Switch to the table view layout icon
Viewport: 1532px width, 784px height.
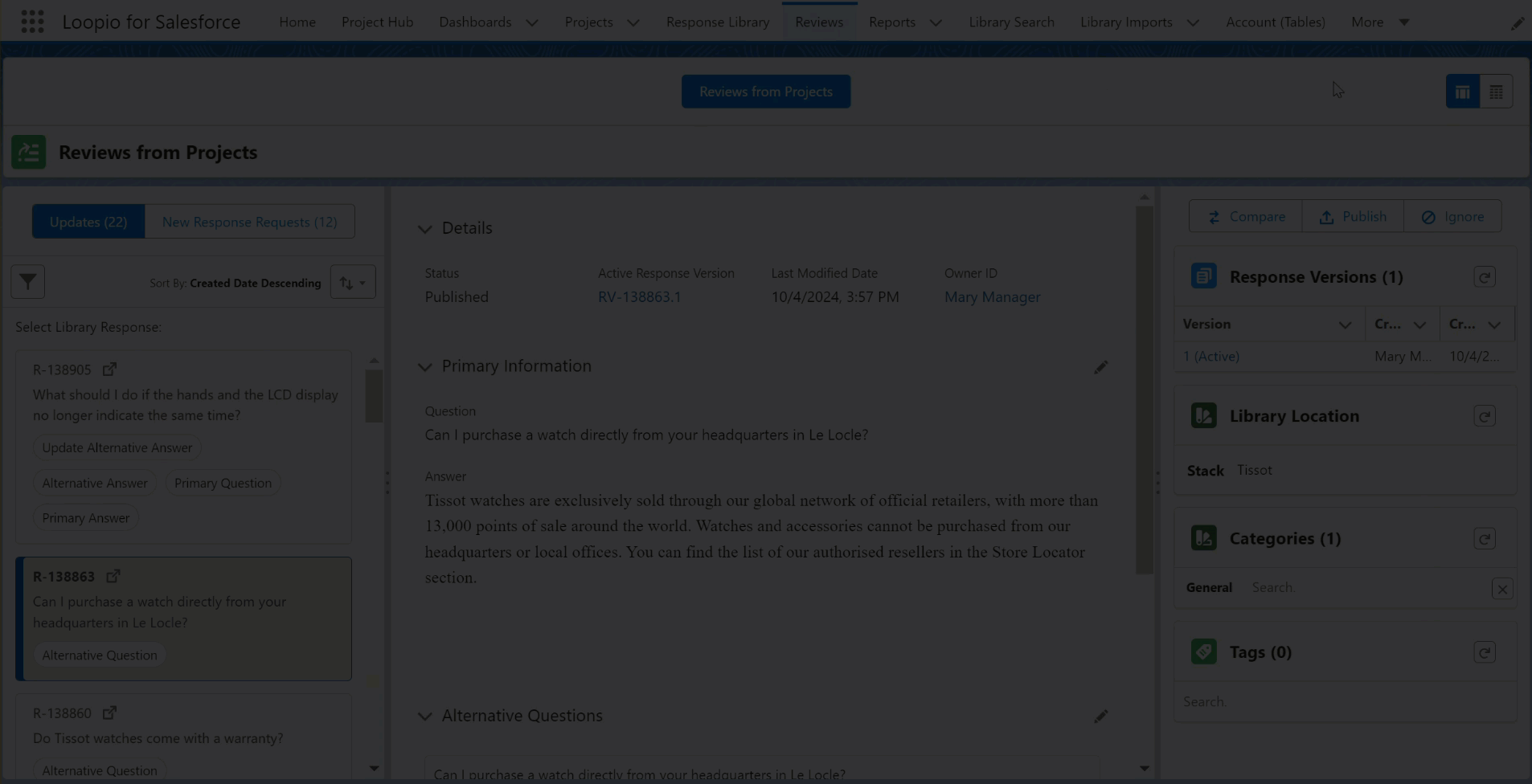[x=1496, y=92]
